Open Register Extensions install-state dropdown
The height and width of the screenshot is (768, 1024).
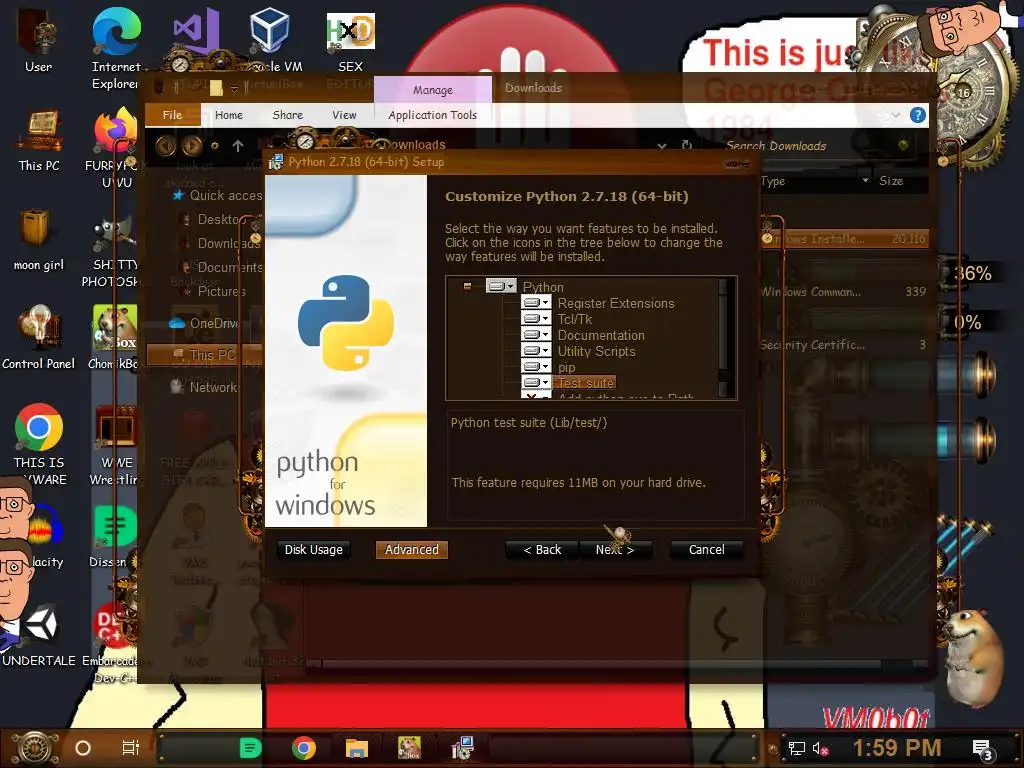[x=536, y=302]
